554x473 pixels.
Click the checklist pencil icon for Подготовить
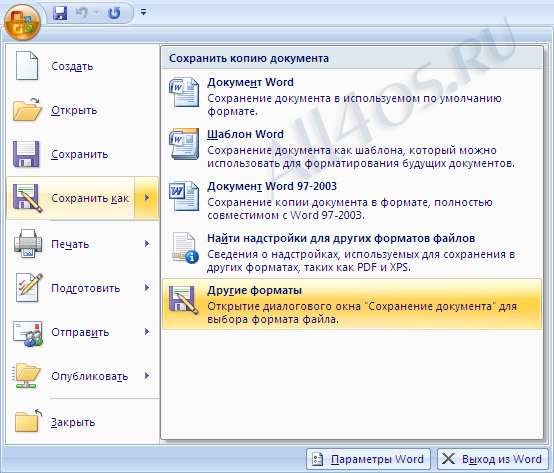pyautogui.click(x=29, y=288)
